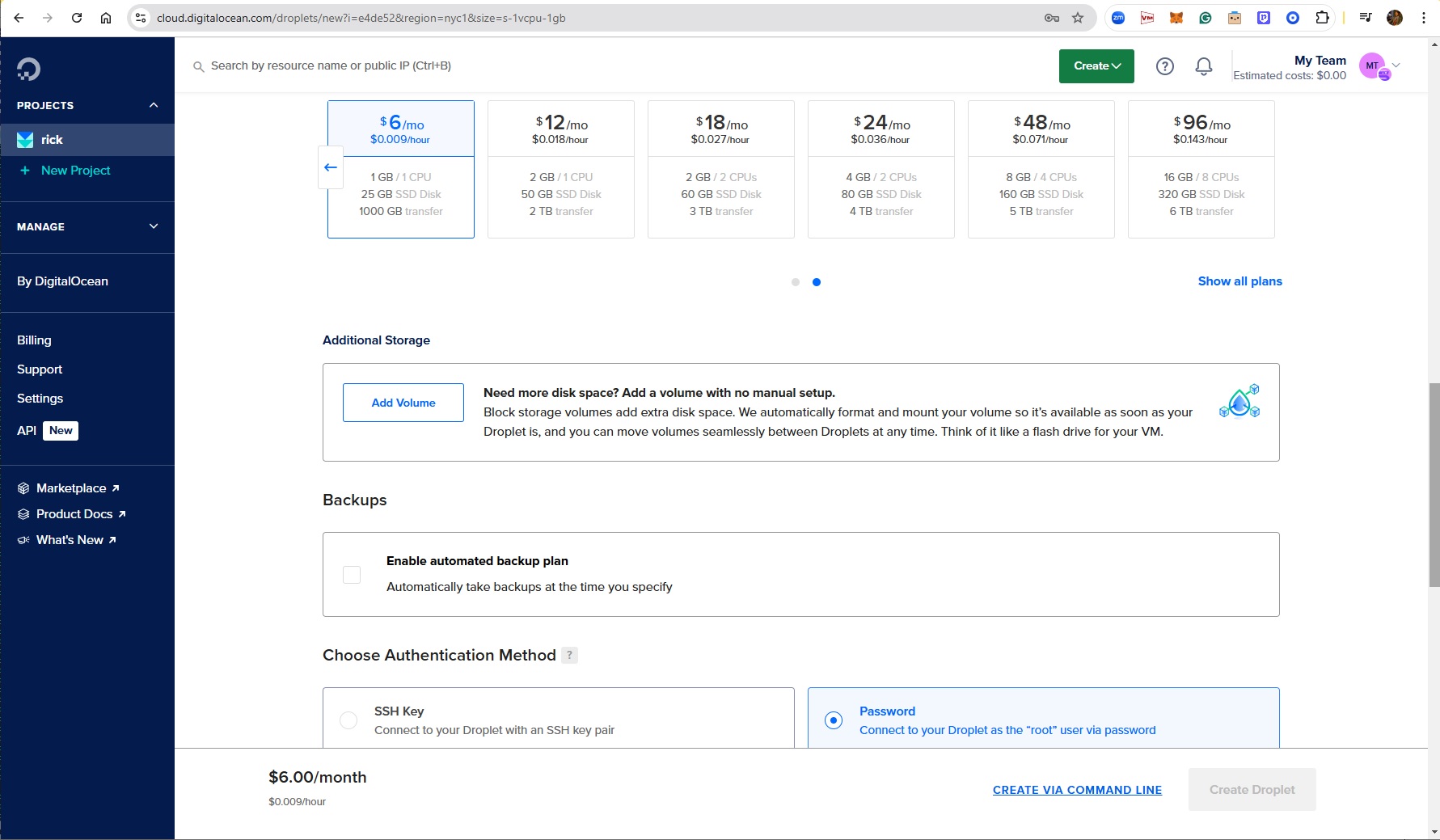
Task: Open Billing in the sidebar
Action: coord(34,340)
